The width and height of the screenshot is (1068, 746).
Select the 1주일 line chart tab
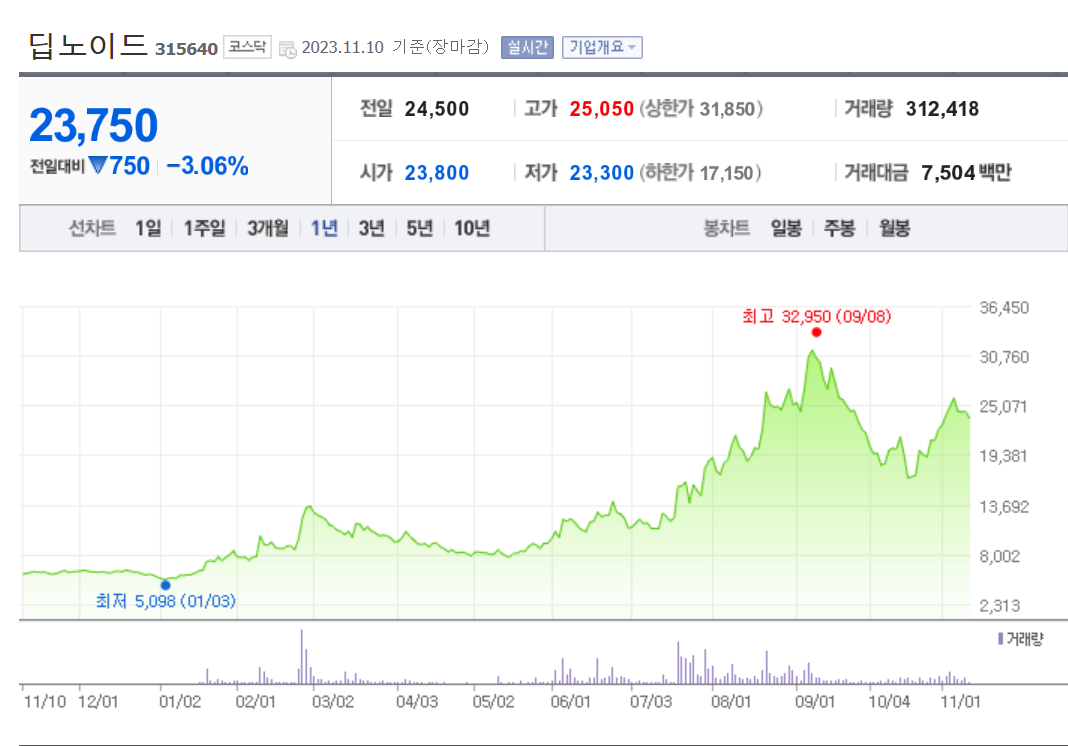(204, 228)
